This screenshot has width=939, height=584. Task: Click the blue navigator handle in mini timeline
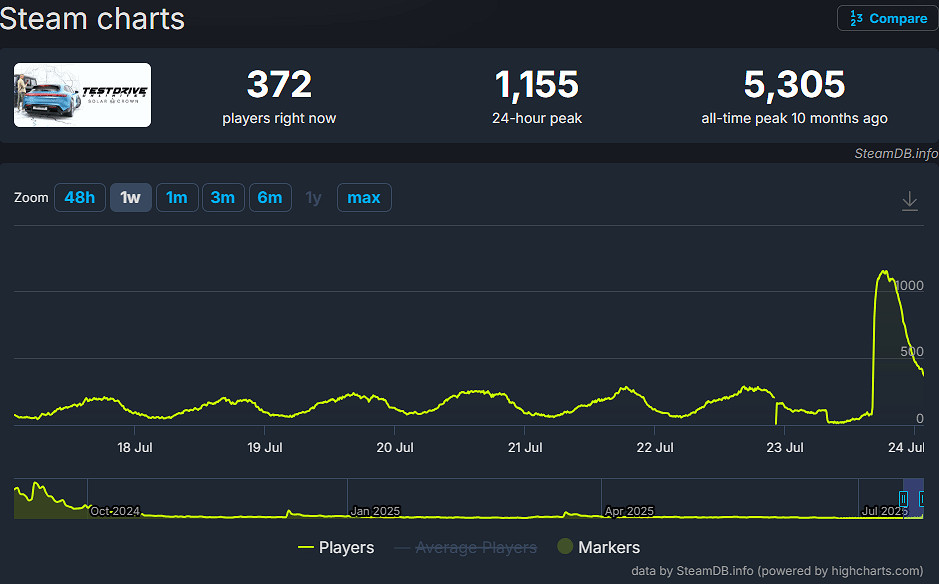903,498
